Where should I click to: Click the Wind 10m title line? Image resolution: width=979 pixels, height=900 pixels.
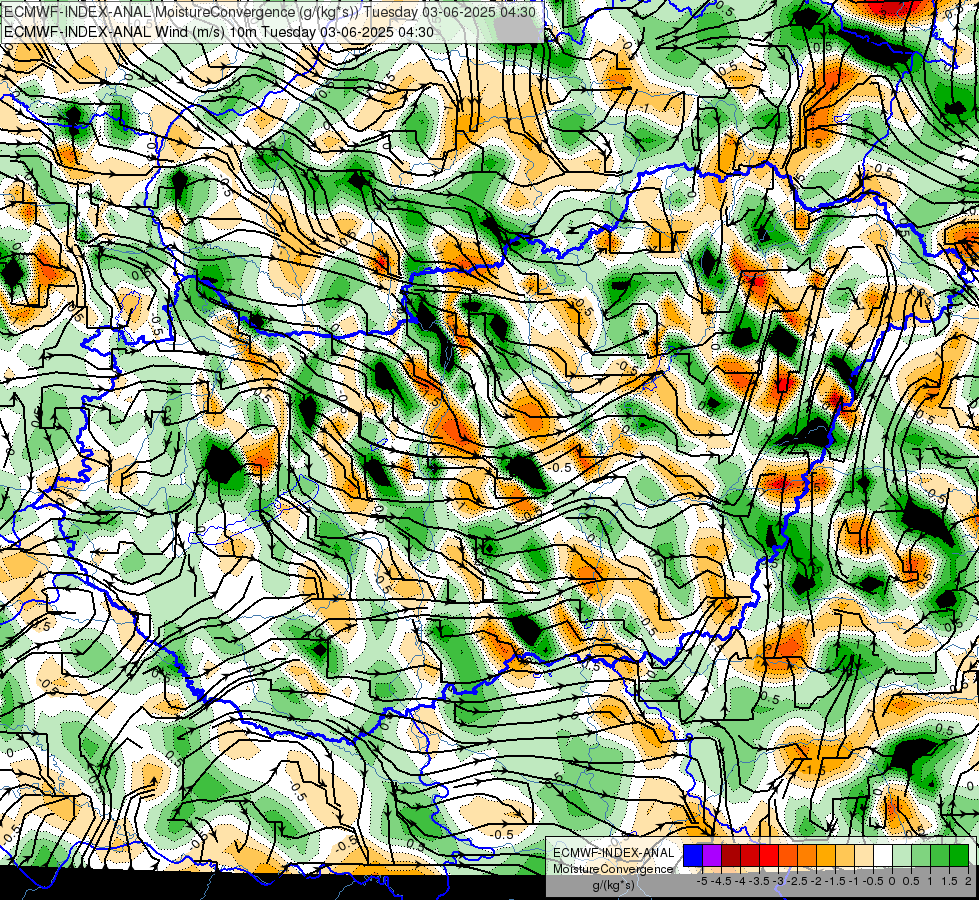point(219,32)
